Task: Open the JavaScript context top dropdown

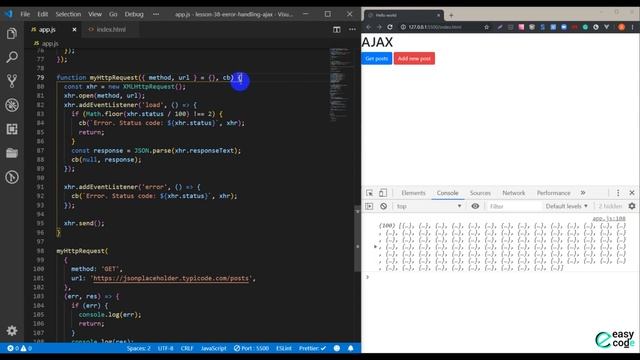Action: click(x=429, y=206)
